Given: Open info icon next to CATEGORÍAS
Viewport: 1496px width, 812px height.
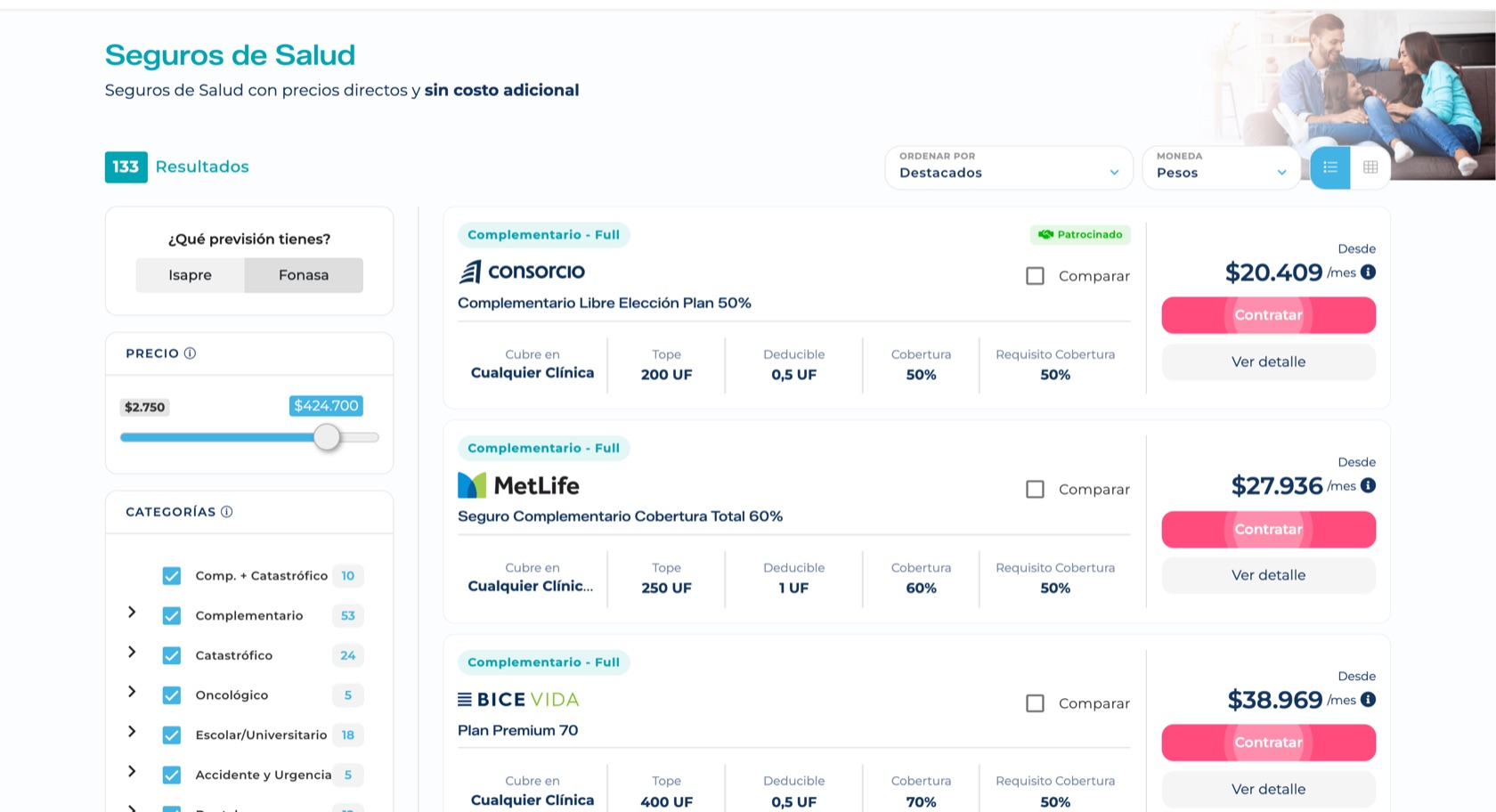Looking at the screenshot, I should pyautogui.click(x=226, y=512).
